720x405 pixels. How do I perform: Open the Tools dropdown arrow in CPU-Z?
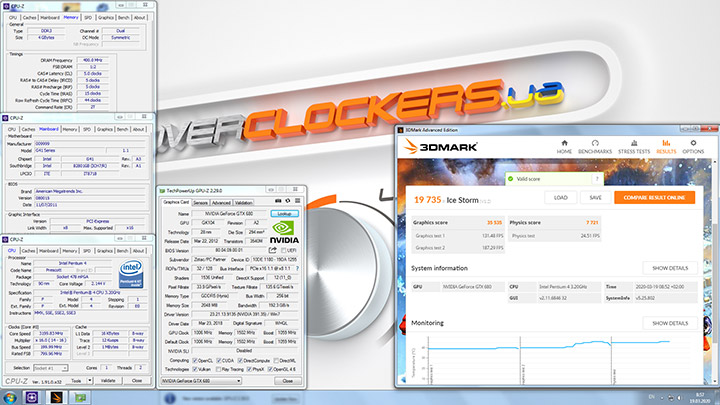pyautogui.click(x=90, y=381)
